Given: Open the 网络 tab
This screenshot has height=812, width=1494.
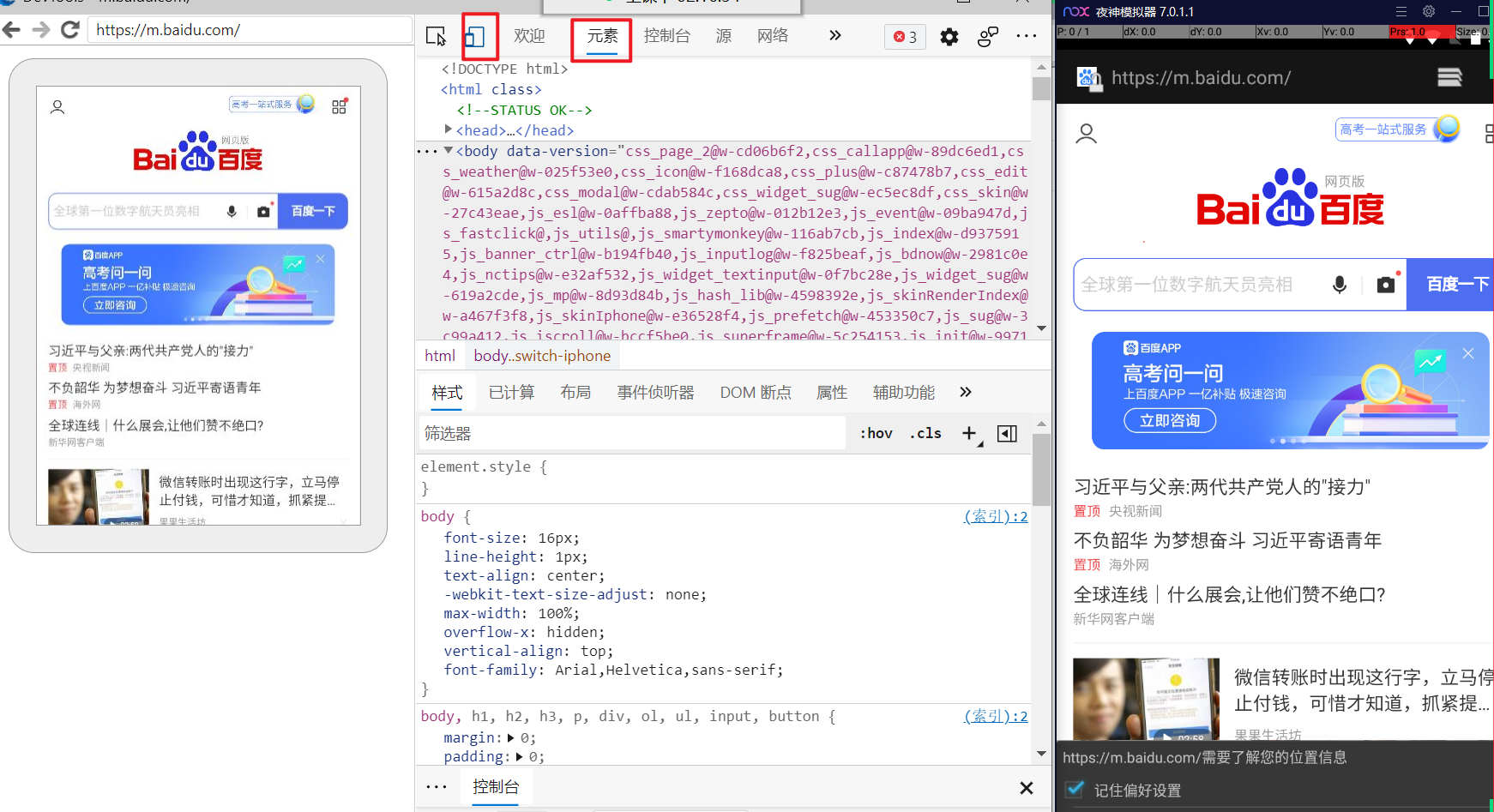Looking at the screenshot, I should [x=773, y=36].
